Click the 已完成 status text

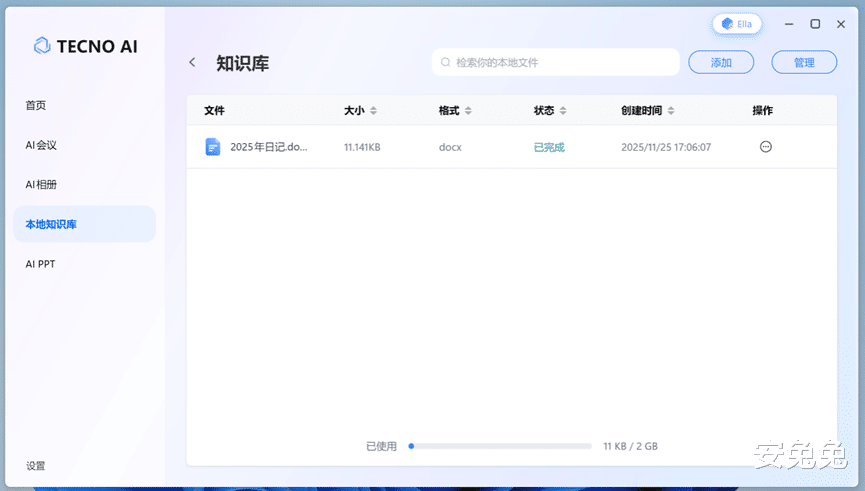tap(549, 147)
